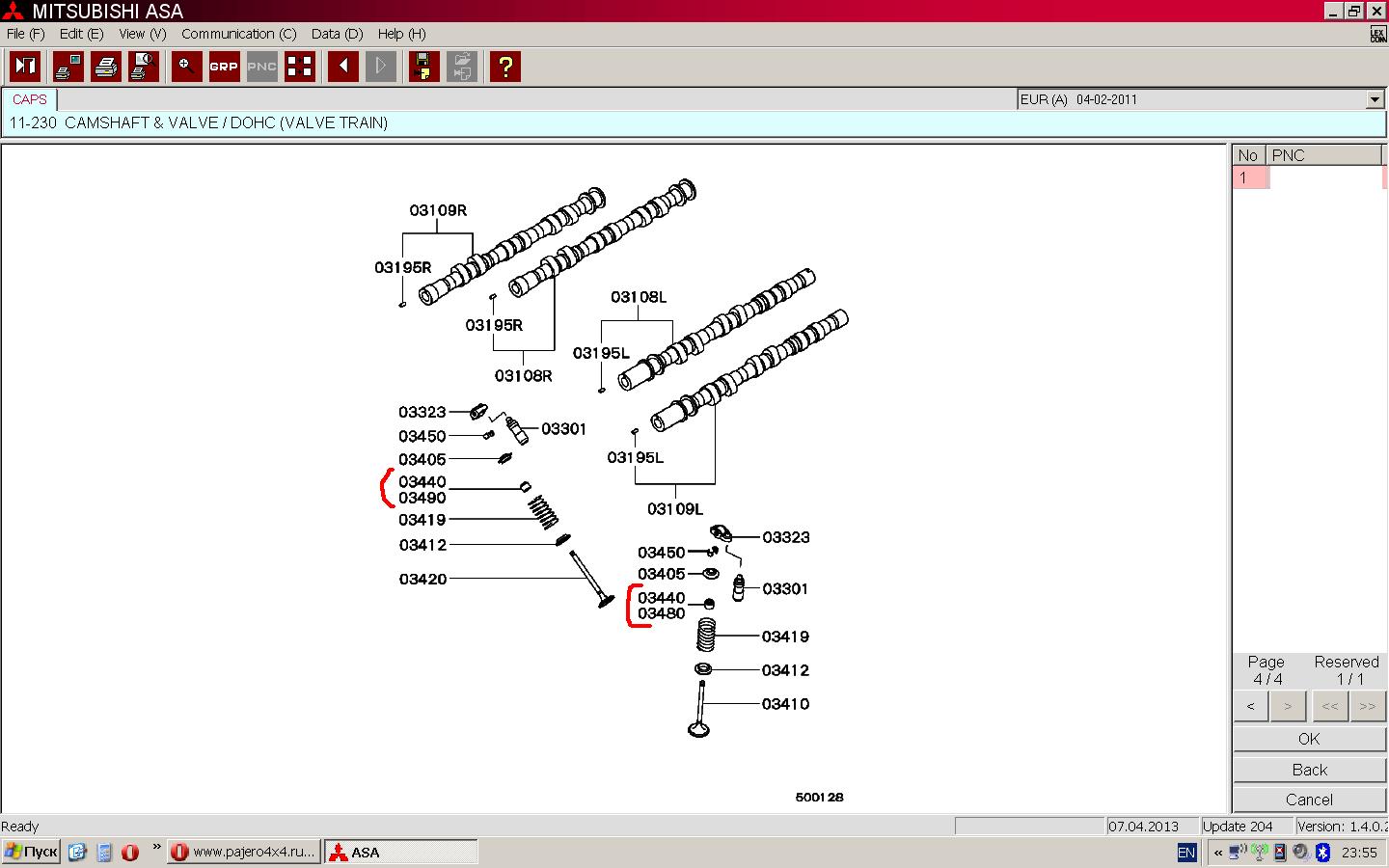Go to previous page with the < button
This screenshot has height=868, width=1389.
1251,706
